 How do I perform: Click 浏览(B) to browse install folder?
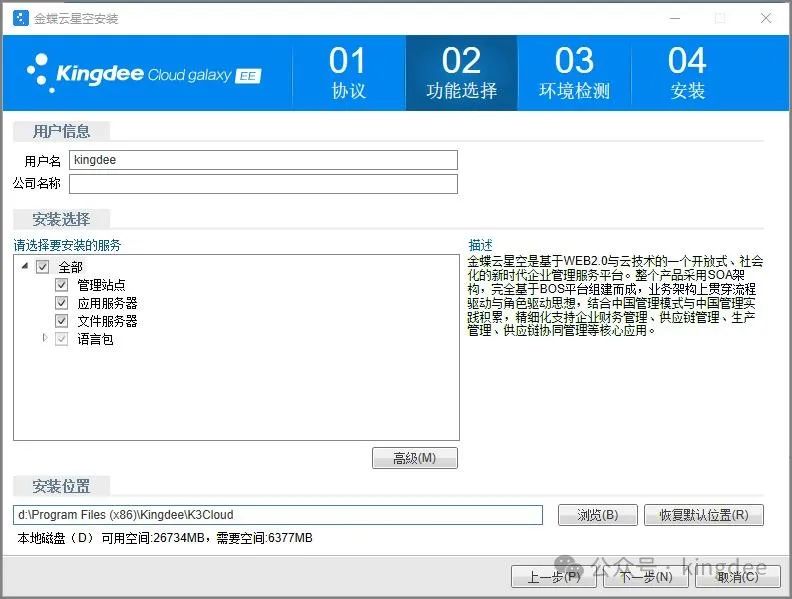click(x=596, y=515)
